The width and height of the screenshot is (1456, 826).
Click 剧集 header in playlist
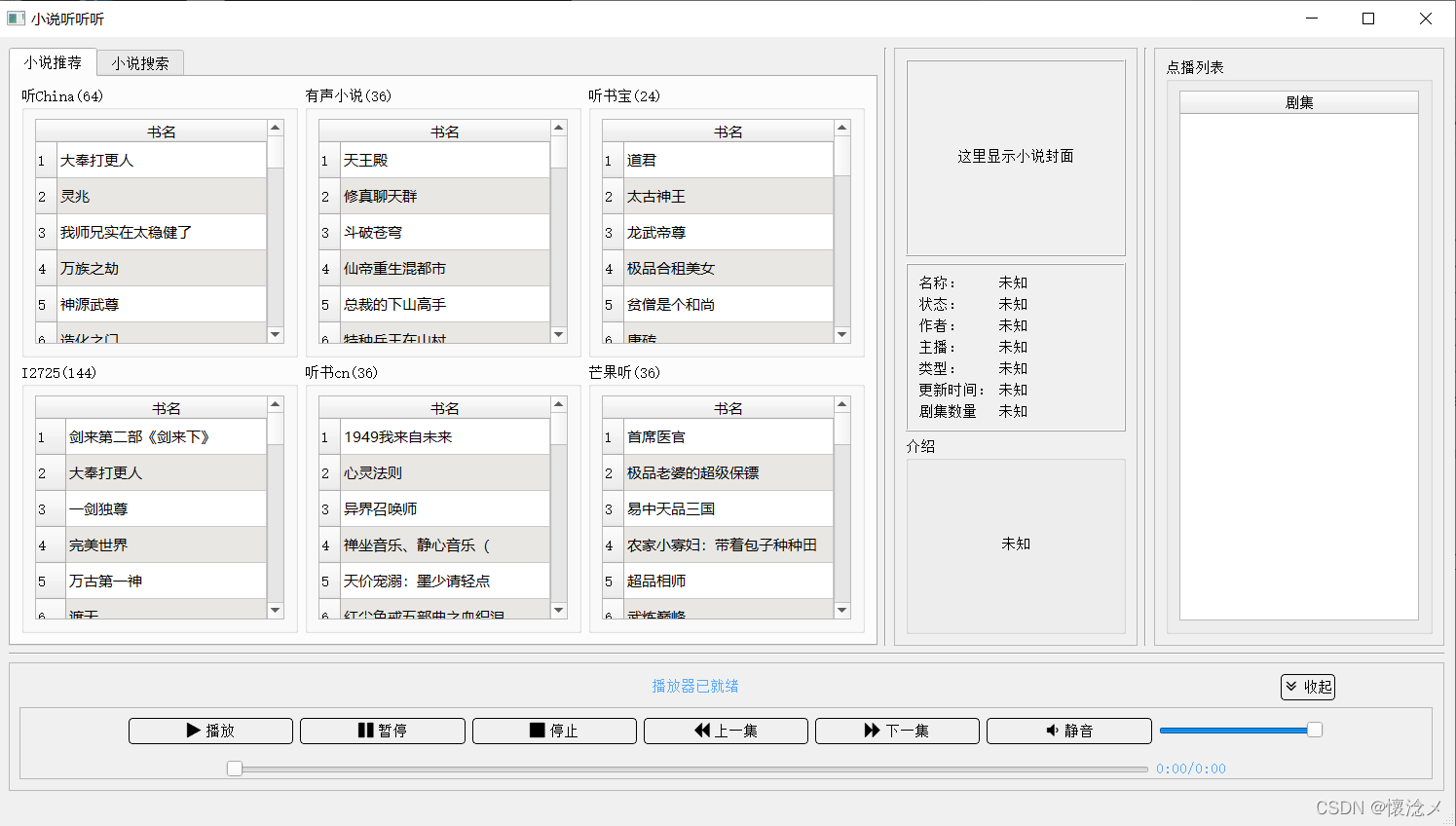click(x=1299, y=102)
